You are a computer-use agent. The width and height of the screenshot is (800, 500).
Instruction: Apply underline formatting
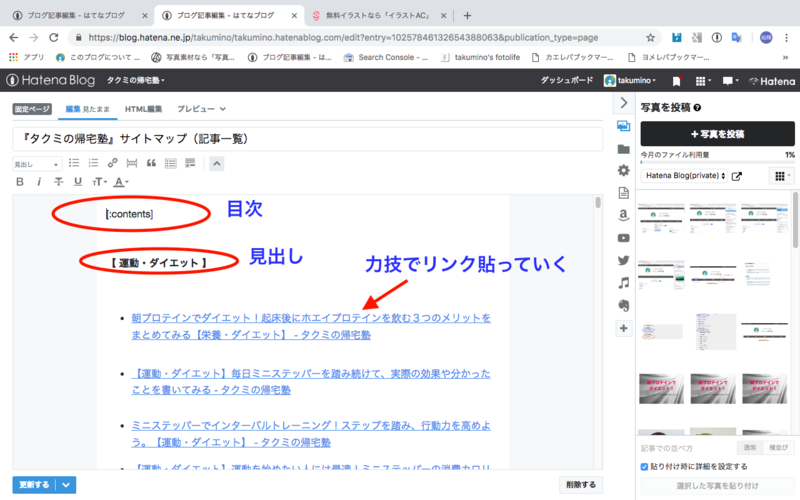(x=78, y=182)
